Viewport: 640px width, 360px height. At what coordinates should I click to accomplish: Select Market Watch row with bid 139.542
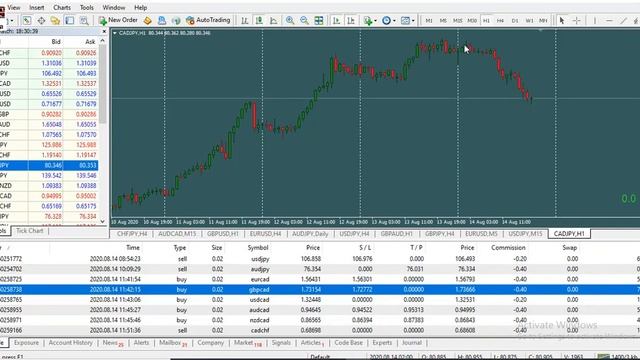point(49,176)
